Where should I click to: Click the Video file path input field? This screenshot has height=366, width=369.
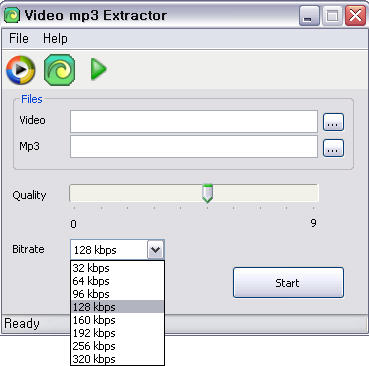tap(194, 122)
